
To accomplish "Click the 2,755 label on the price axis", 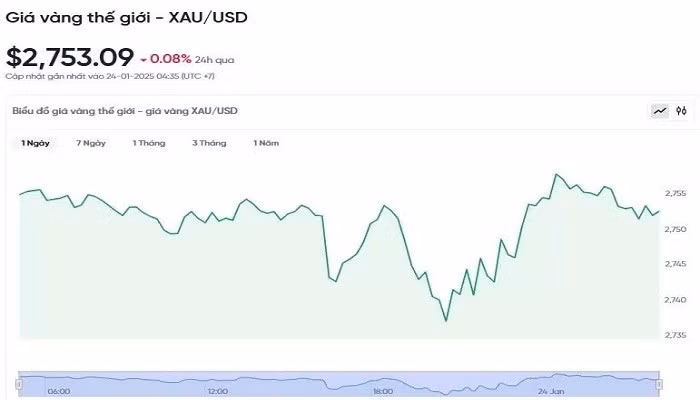I will [x=676, y=193].
